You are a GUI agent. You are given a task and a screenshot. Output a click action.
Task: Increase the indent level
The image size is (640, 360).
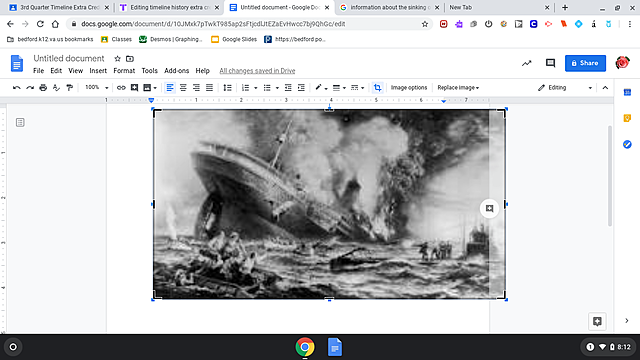coord(301,87)
